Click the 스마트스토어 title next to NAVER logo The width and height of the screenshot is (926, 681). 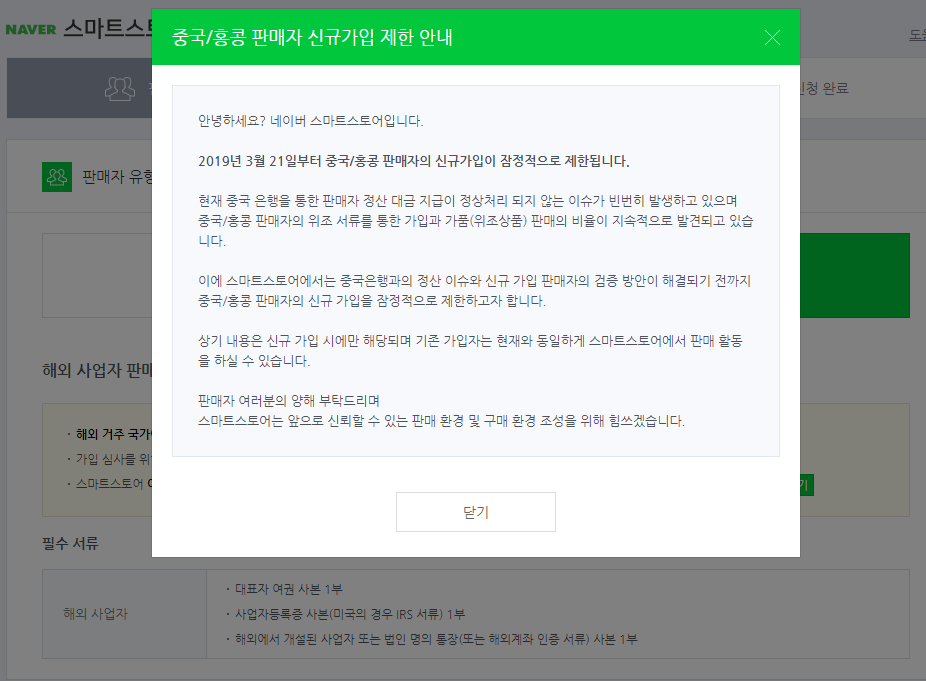coord(107,28)
